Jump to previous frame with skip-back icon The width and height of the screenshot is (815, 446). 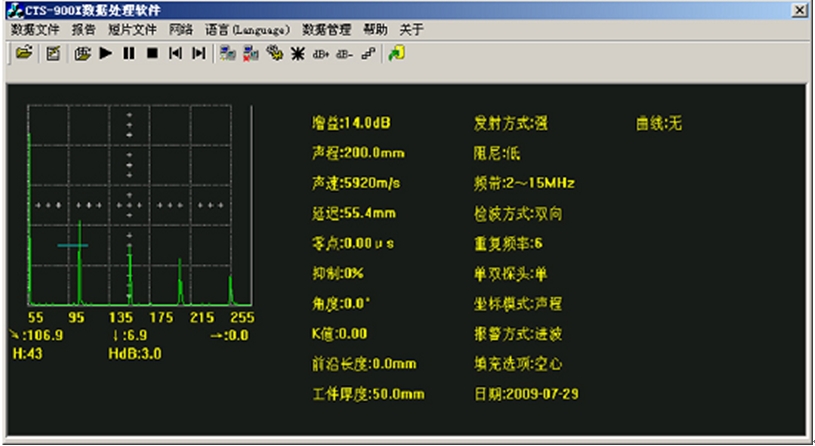tap(176, 54)
